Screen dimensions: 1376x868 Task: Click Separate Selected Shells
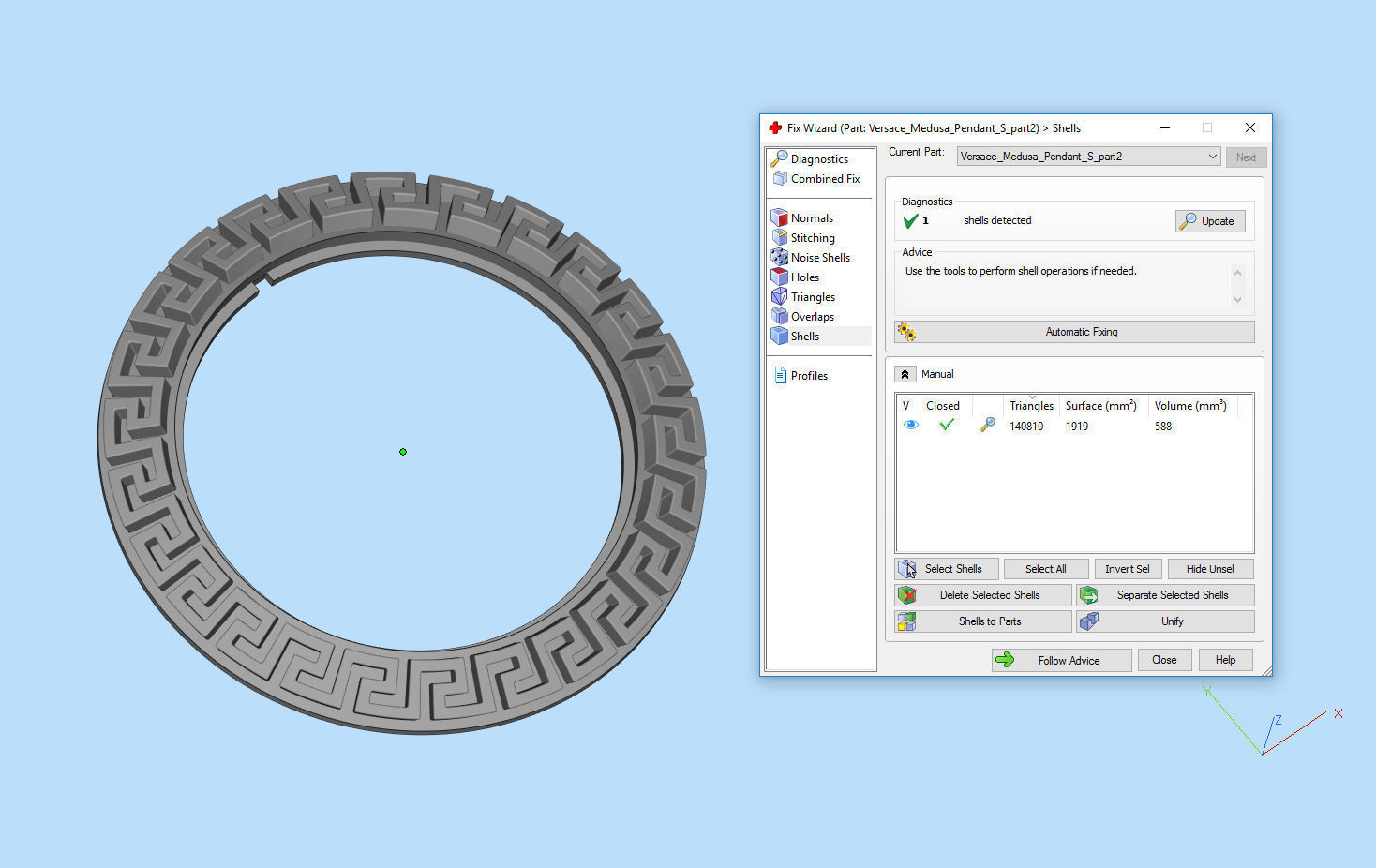point(1166,595)
